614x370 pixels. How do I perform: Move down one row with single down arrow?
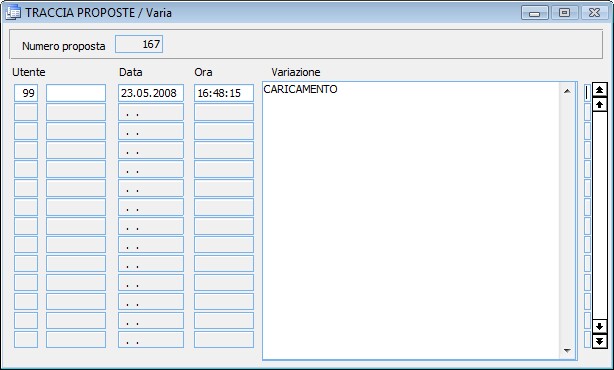point(600,326)
